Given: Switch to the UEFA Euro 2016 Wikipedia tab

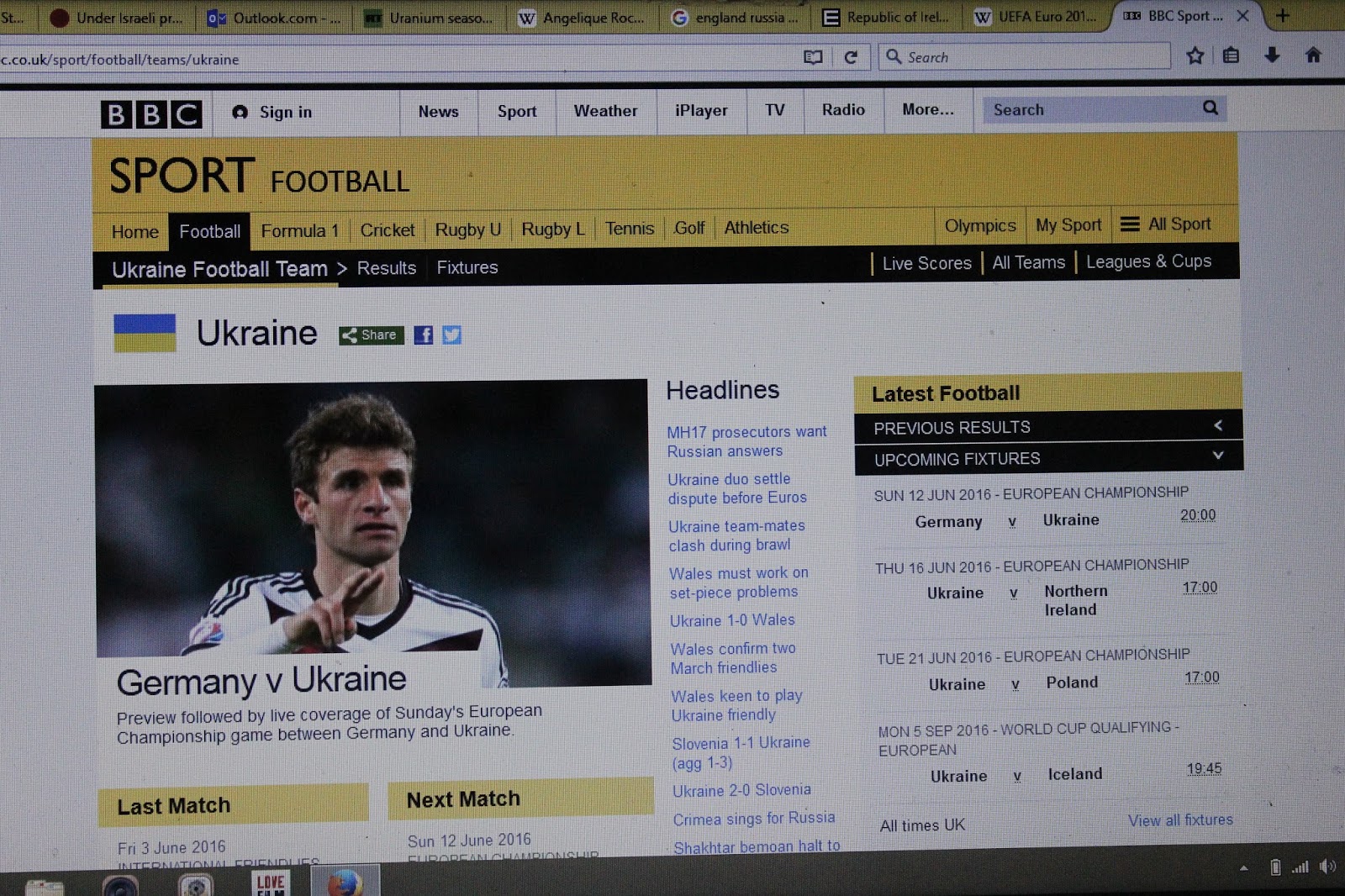Looking at the screenshot, I should point(1036,17).
